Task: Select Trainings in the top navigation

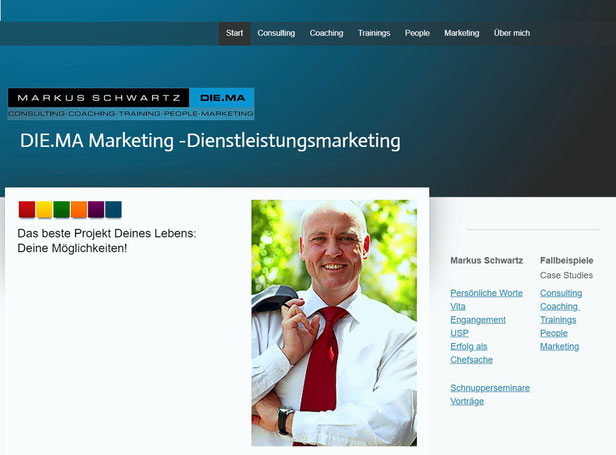Action: click(x=374, y=33)
